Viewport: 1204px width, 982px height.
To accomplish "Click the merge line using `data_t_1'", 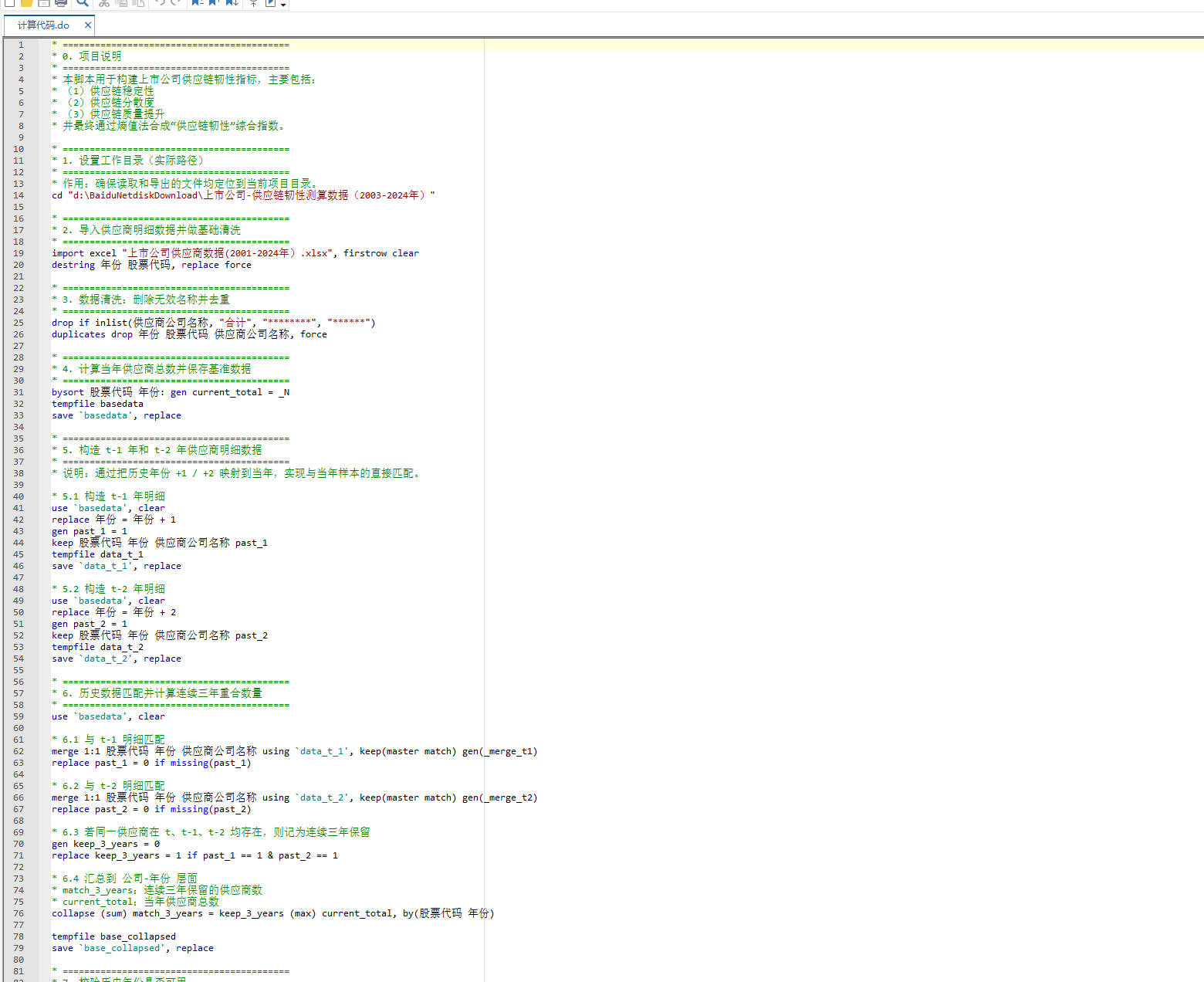I will pyautogui.click(x=295, y=751).
